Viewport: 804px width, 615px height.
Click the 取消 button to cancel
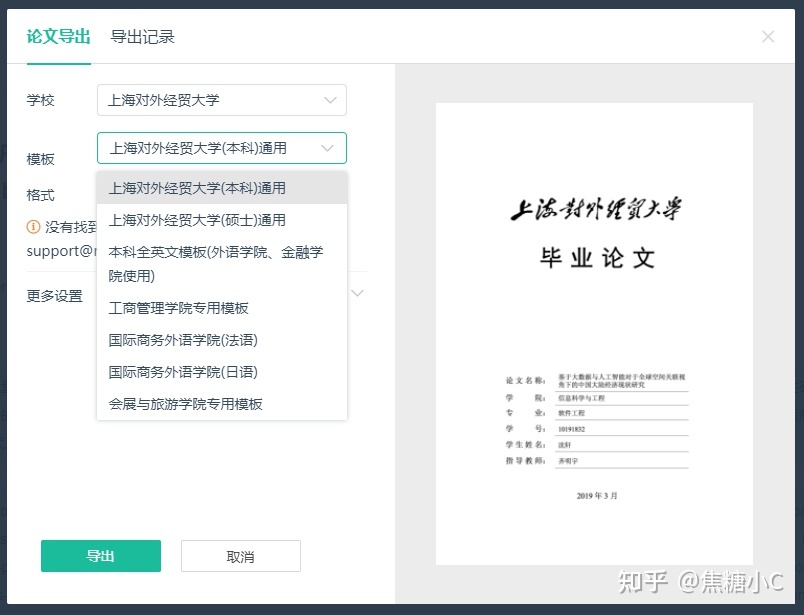[240, 556]
